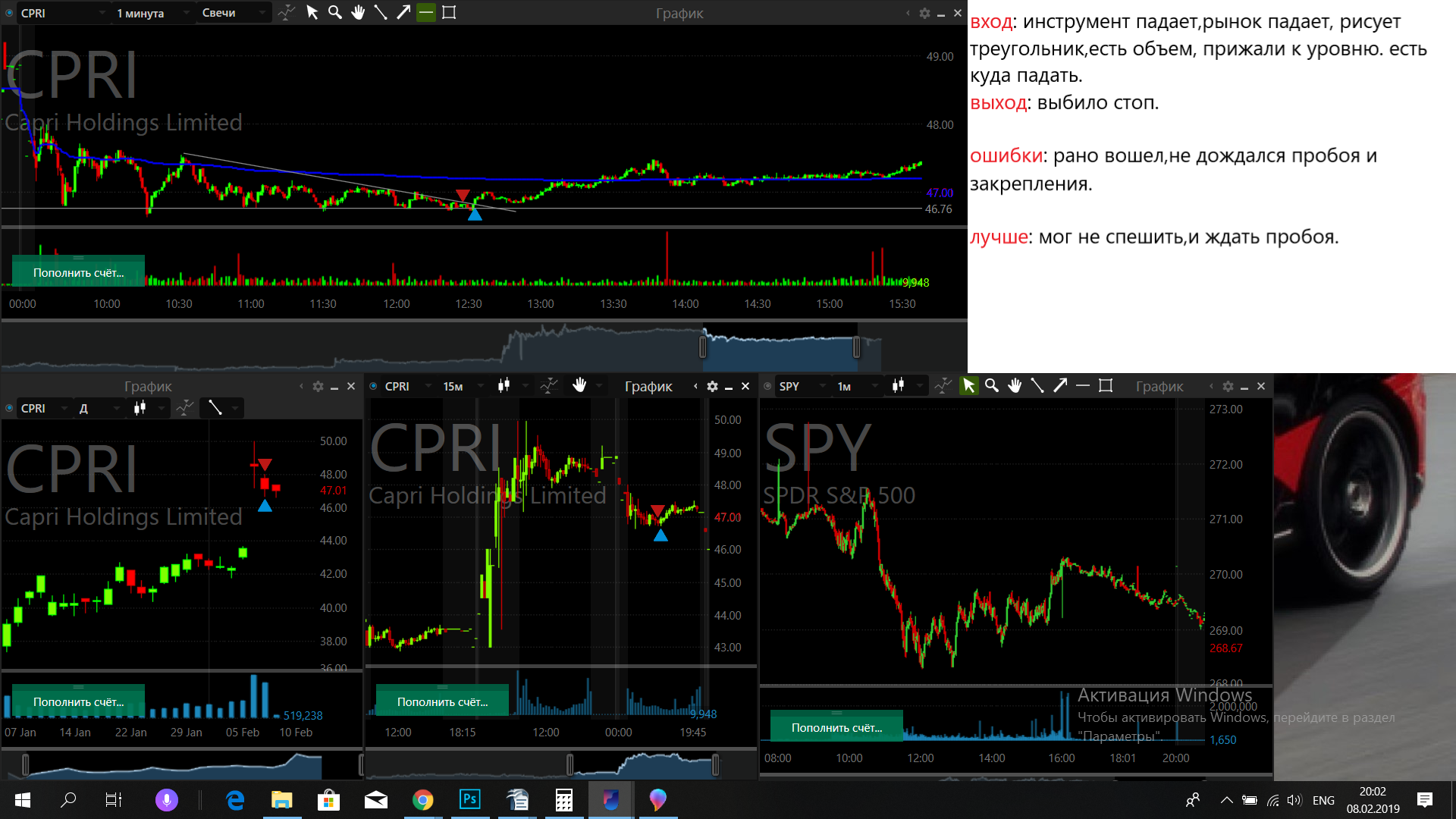
Task: Grab right handle of top chart range slider
Action: 856,347
